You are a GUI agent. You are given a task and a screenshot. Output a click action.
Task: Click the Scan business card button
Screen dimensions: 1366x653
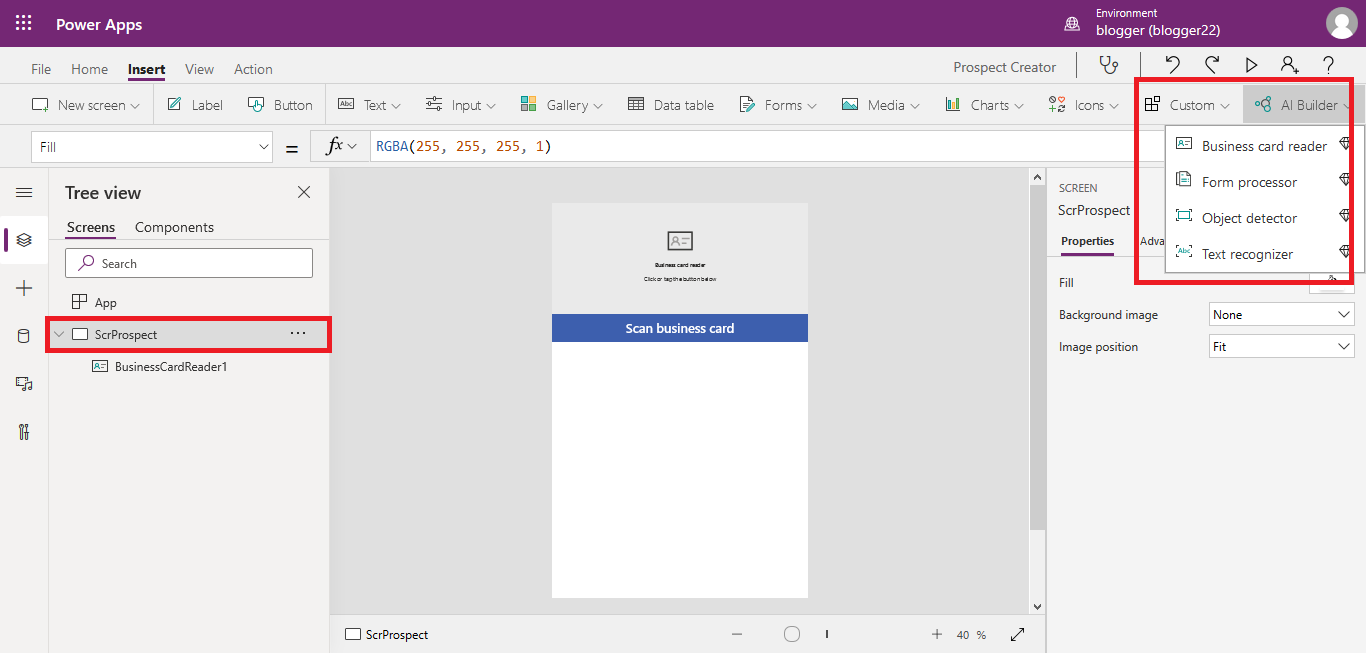pos(680,328)
